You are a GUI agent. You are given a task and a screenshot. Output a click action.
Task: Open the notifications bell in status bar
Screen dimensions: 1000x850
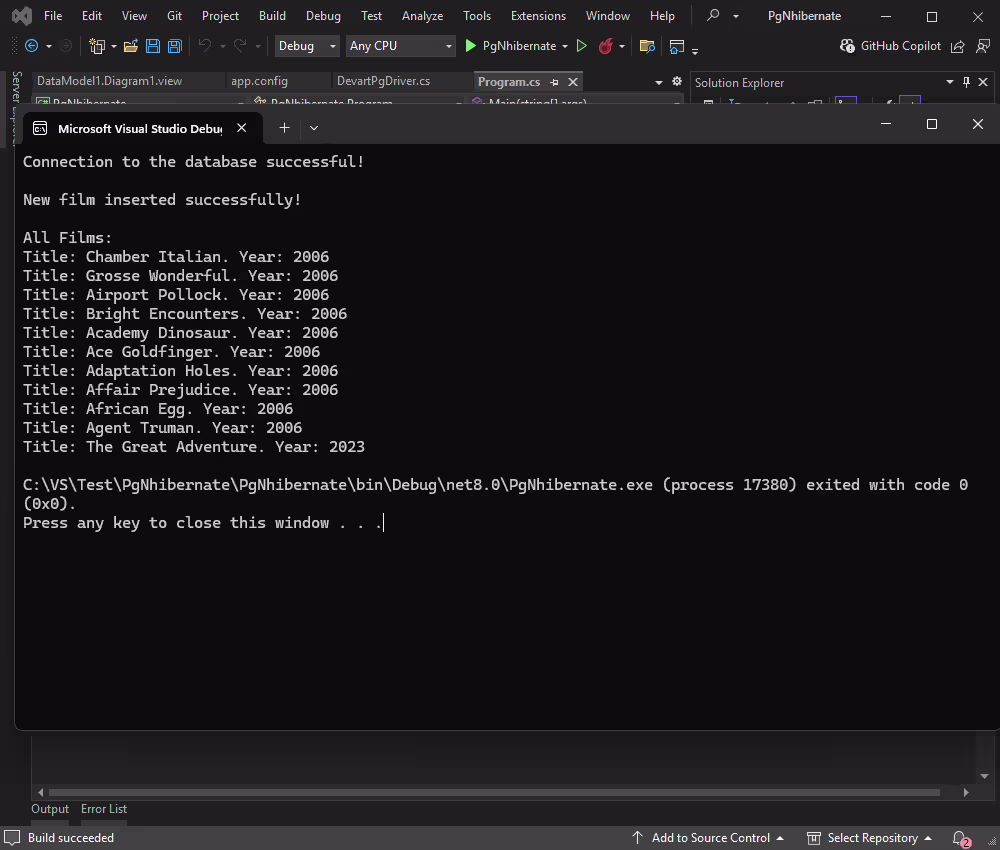tap(960, 838)
